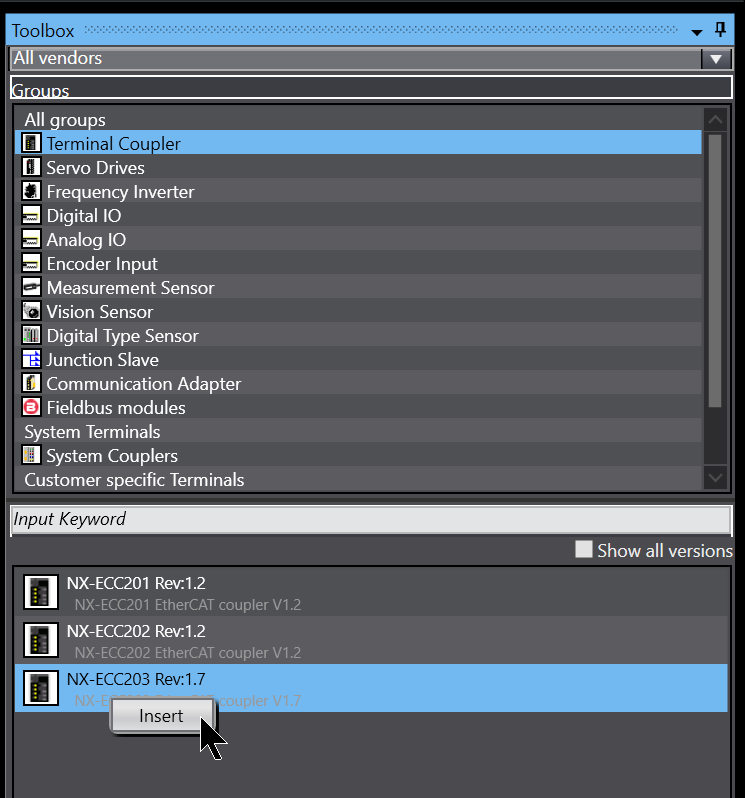Select NX-ECC202 Rev:1.2 device
745x798 pixels.
point(371,640)
